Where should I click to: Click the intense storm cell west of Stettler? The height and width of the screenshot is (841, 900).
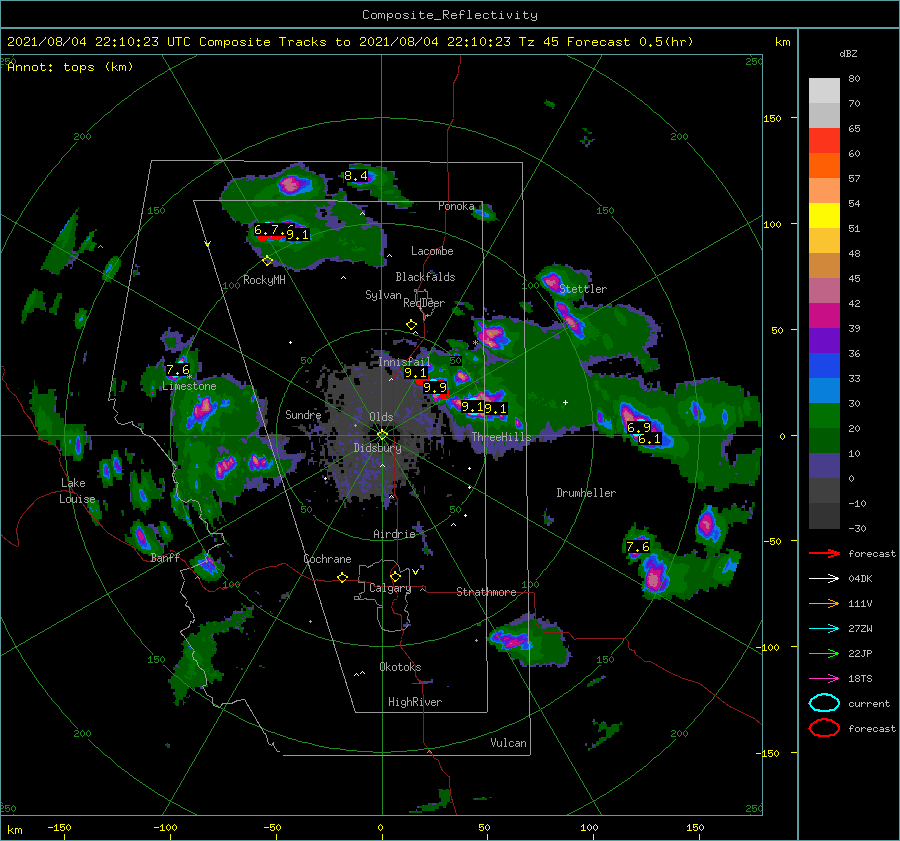tap(552, 281)
